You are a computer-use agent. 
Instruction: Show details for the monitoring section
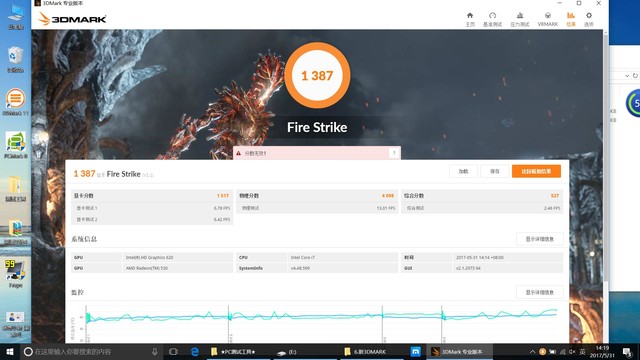tap(540, 292)
